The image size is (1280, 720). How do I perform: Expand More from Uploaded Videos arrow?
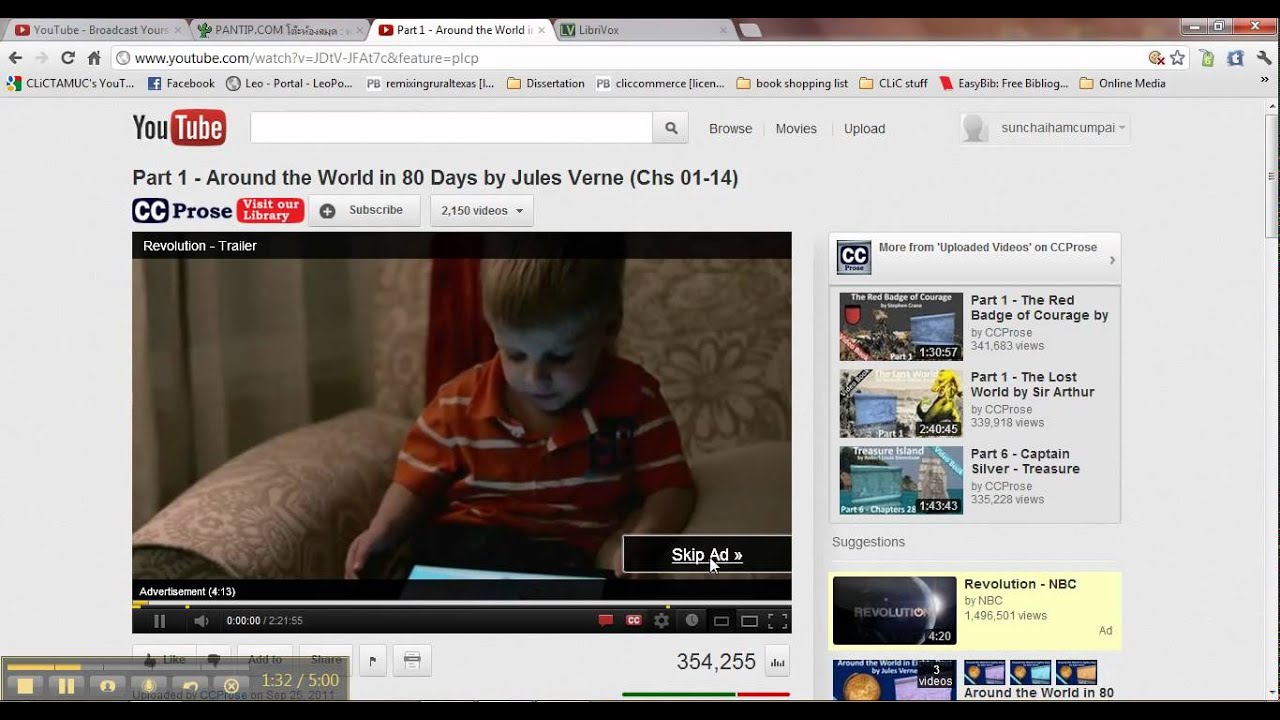pyautogui.click(x=1112, y=260)
